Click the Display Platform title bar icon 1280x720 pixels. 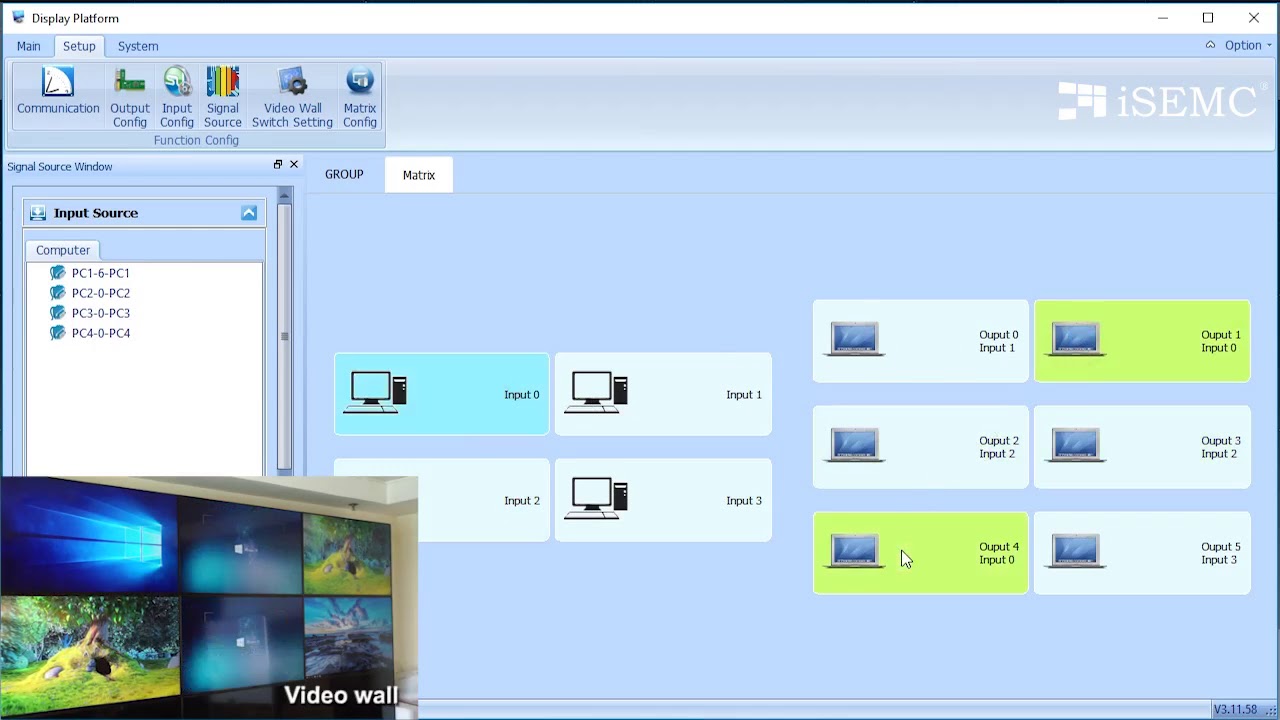[x=18, y=17]
